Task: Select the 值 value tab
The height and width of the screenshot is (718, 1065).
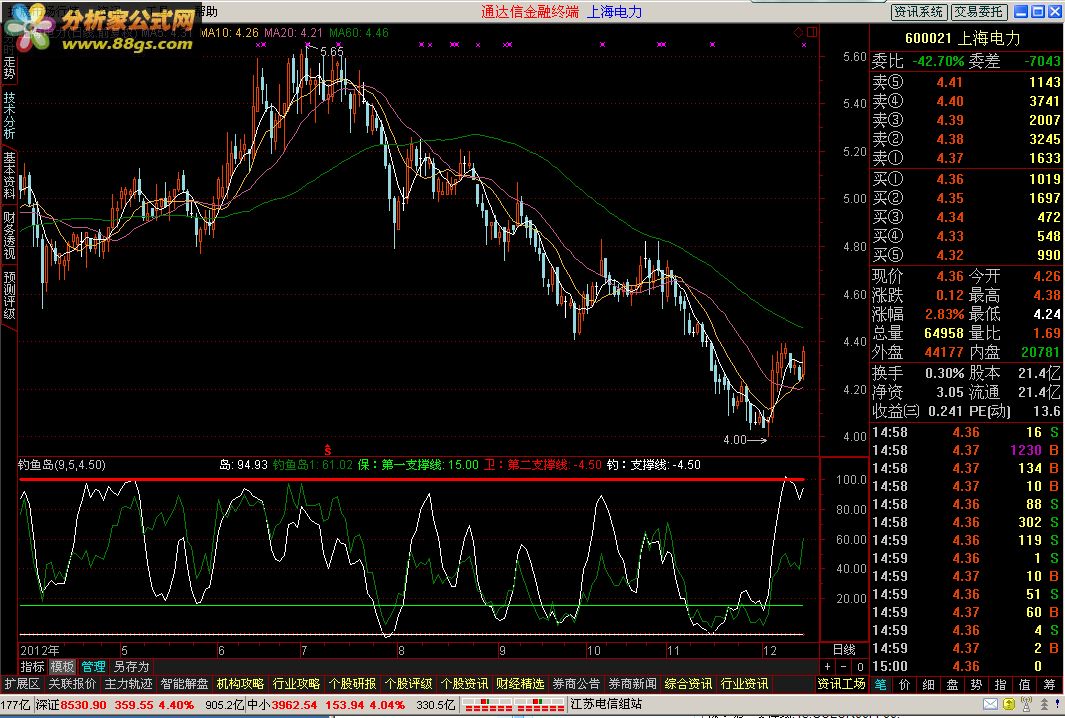Action: tap(1024, 685)
